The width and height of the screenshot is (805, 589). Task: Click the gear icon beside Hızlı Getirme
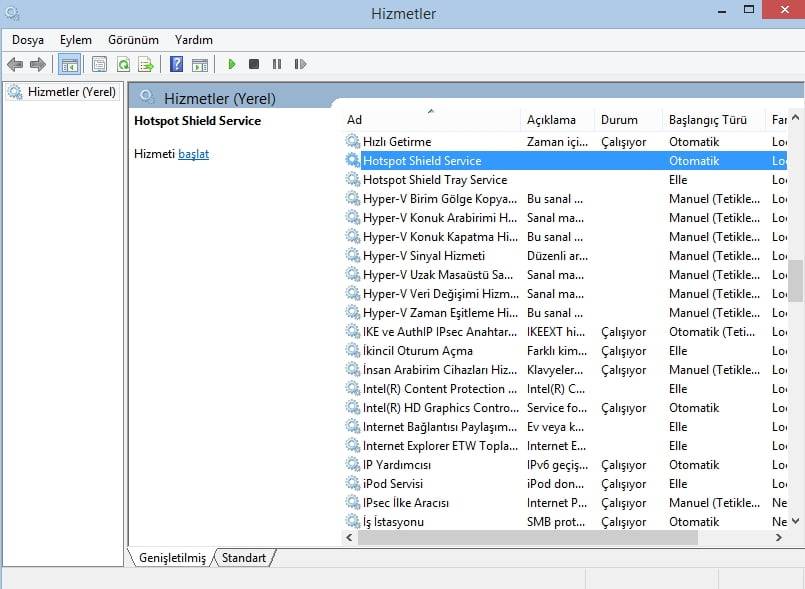click(352, 141)
